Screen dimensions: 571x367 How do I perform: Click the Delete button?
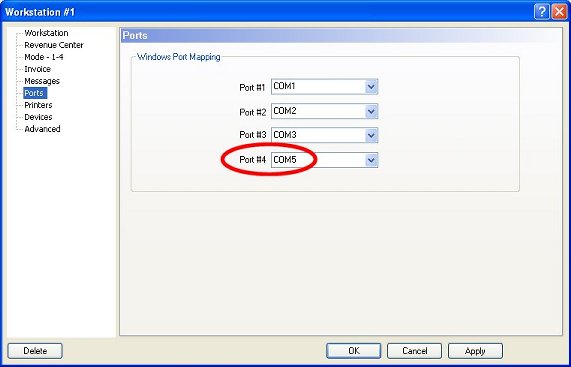pos(35,351)
